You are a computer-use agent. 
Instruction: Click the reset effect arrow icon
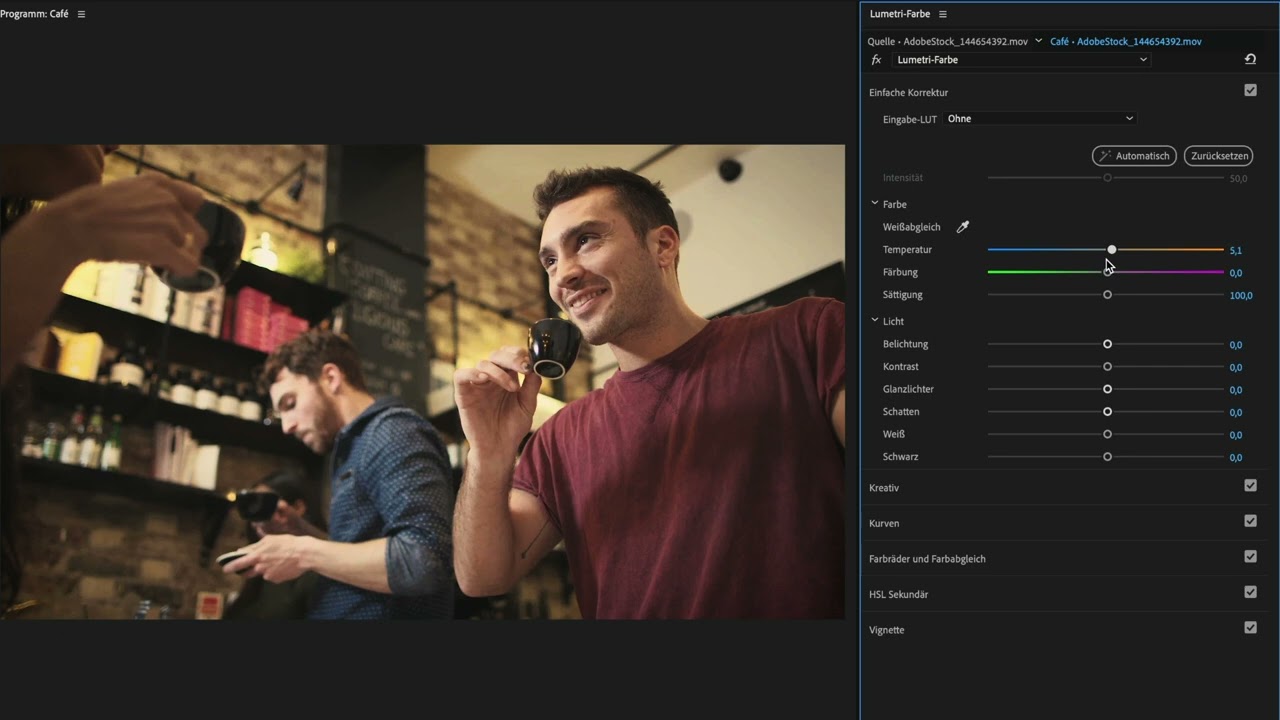(1250, 60)
